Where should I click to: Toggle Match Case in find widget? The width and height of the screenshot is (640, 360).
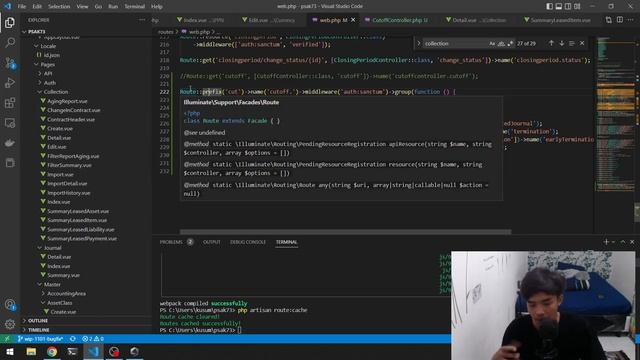click(x=492, y=44)
